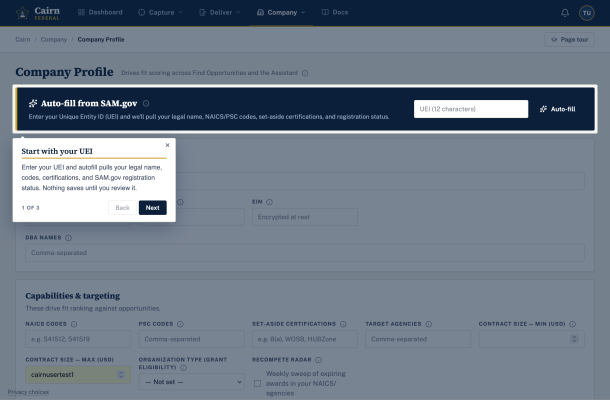Open the Deliver menu
610x400 pixels.
(x=220, y=12)
